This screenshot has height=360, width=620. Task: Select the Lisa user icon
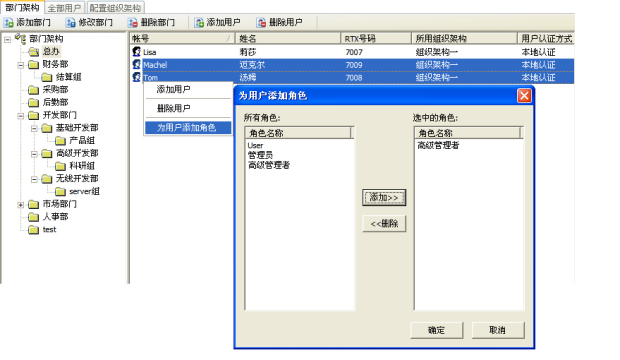(x=136, y=52)
